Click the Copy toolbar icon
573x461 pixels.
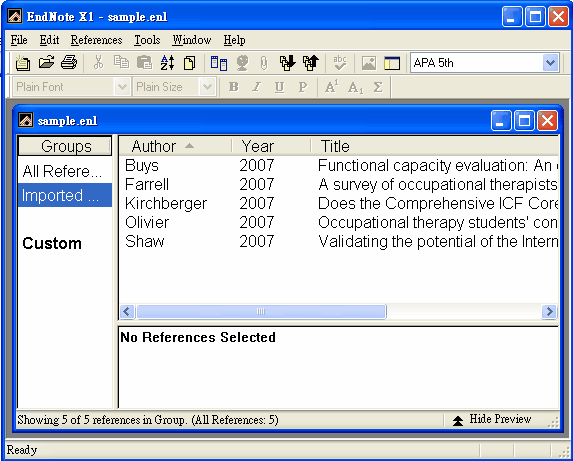coord(121,63)
